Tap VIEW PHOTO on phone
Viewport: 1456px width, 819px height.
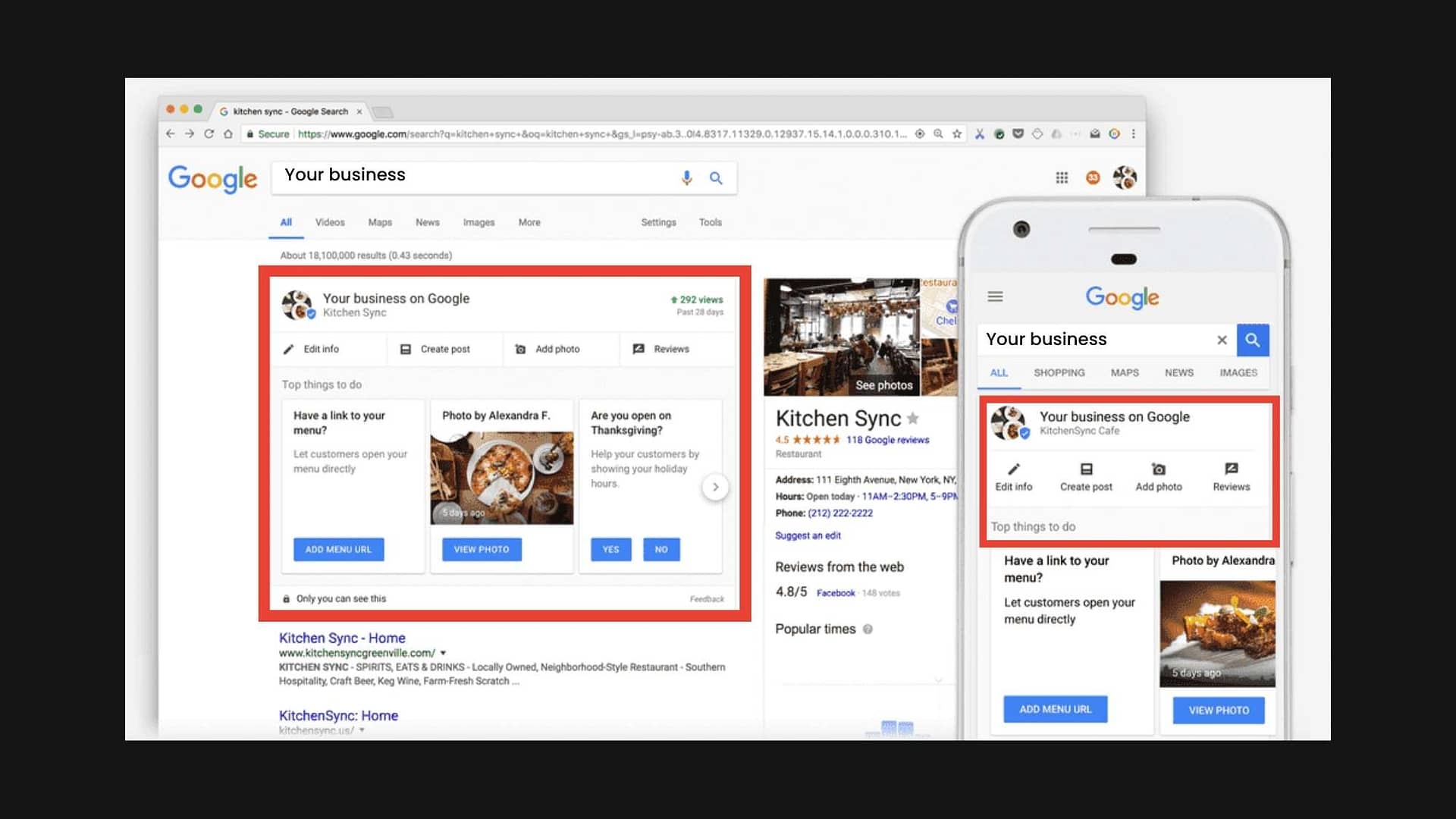(1219, 711)
